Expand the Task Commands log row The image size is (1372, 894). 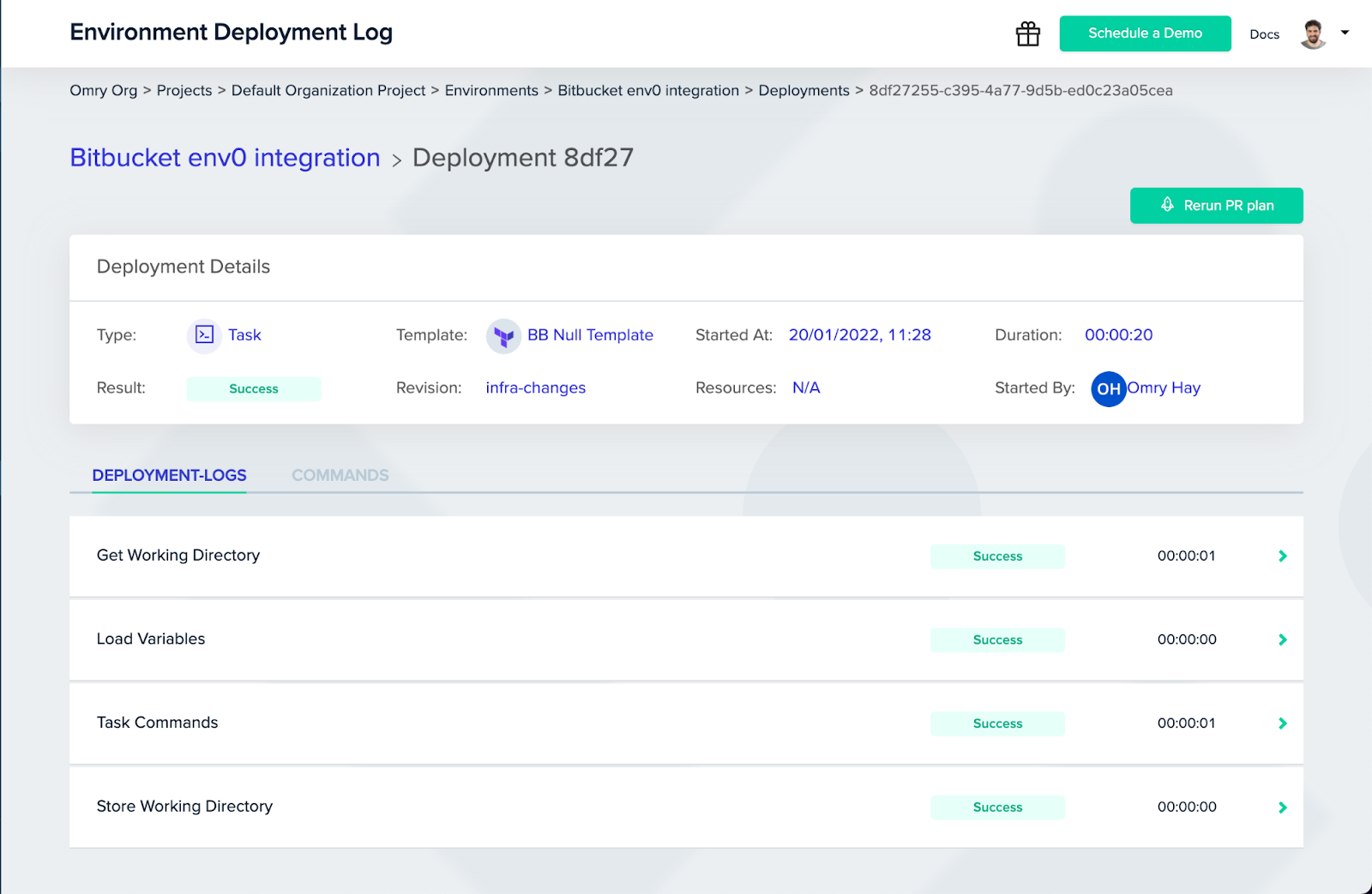coord(1283,723)
